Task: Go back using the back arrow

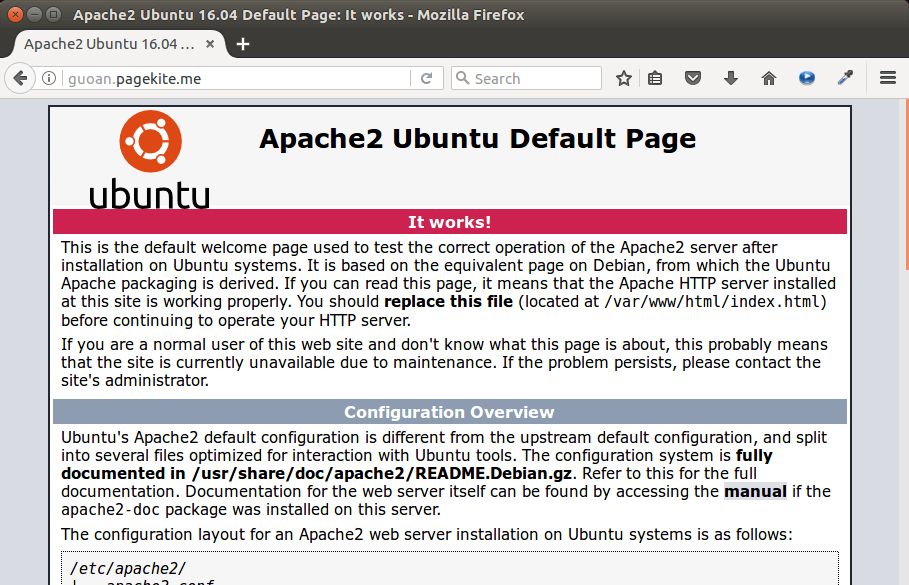Action: point(20,79)
